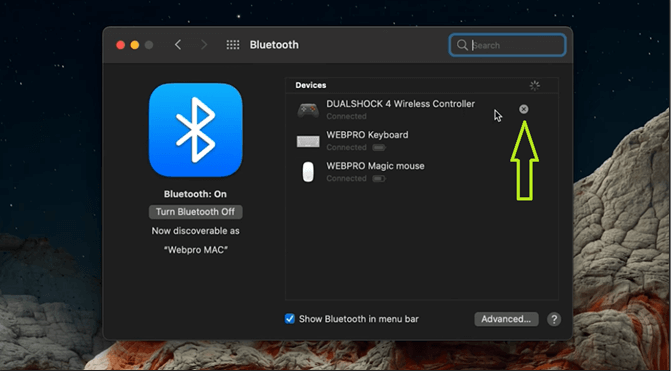This screenshot has height=371, width=671.
Task: Click the Bluetooth: On status text
Action: [195, 194]
